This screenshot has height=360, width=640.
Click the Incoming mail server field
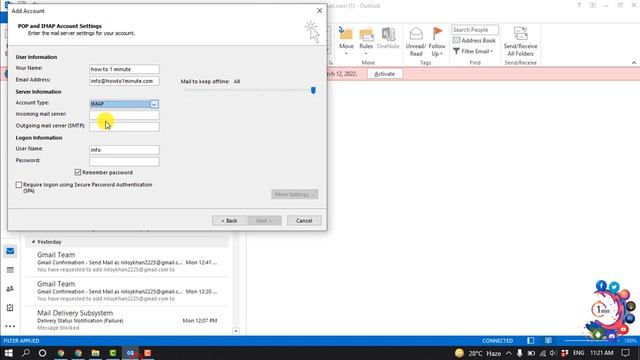(x=124, y=115)
